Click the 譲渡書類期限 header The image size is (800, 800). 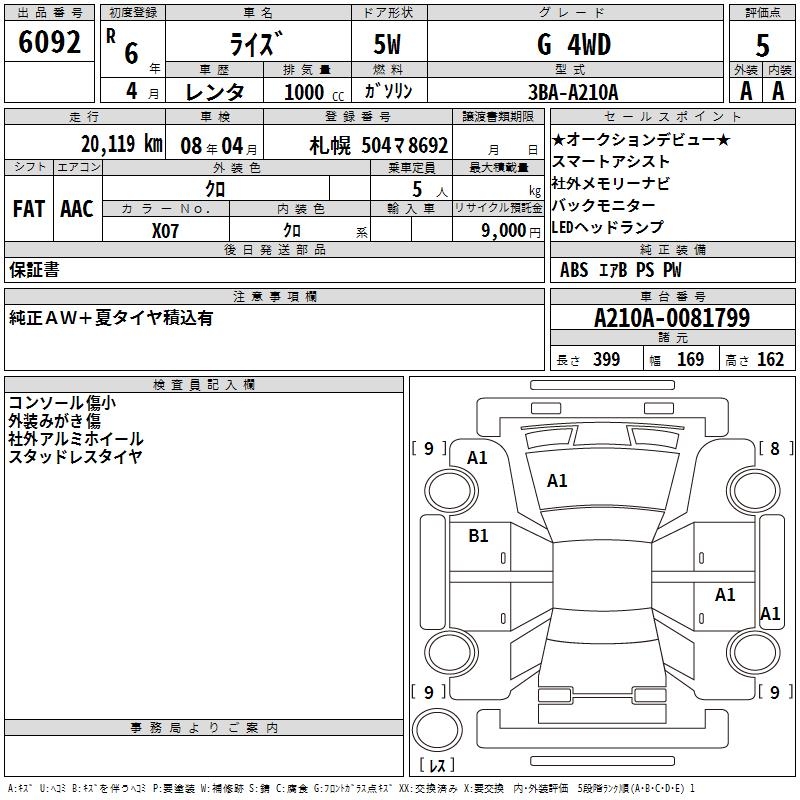[x=498, y=117]
